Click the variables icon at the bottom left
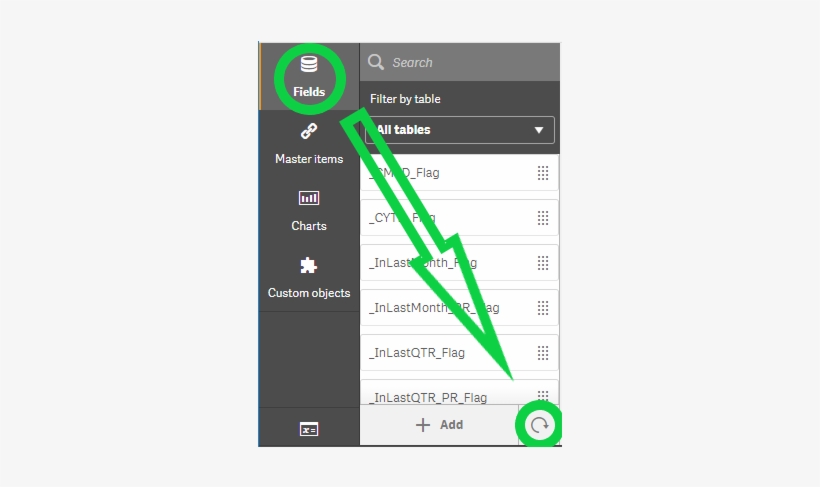The height and width of the screenshot is (487, 820). click(x=309, y=429)
